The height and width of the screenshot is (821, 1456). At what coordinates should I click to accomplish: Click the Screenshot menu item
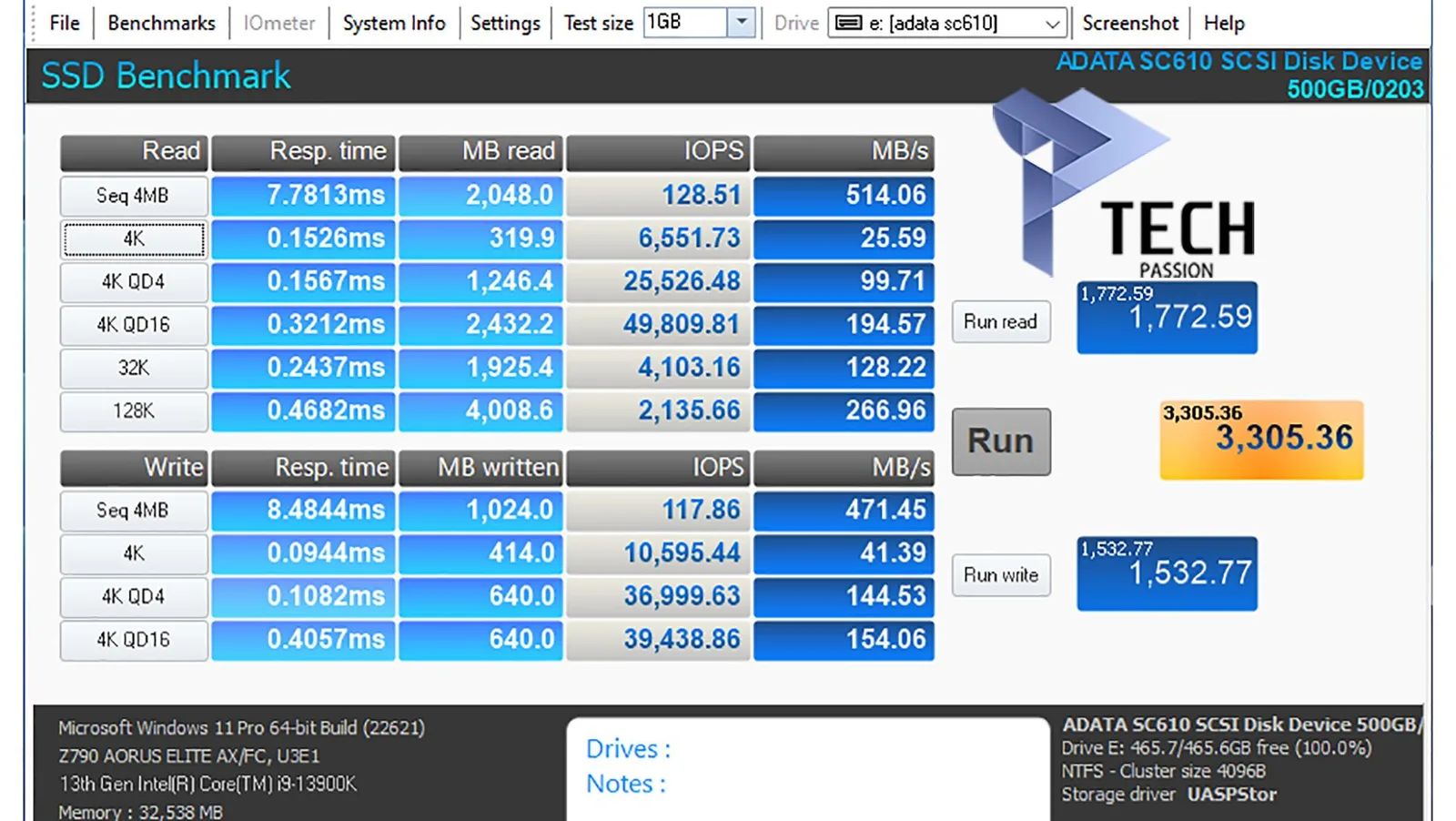[x=1130, y=23]
